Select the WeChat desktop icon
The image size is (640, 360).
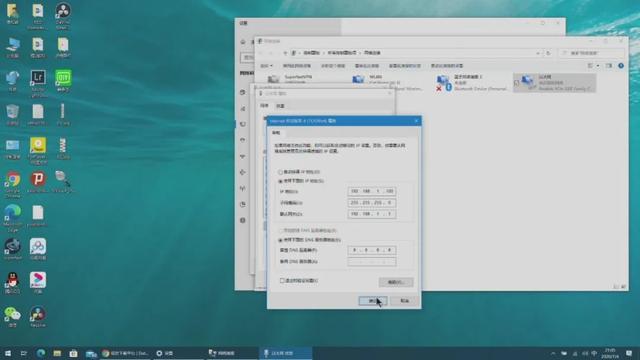point(13,317)
